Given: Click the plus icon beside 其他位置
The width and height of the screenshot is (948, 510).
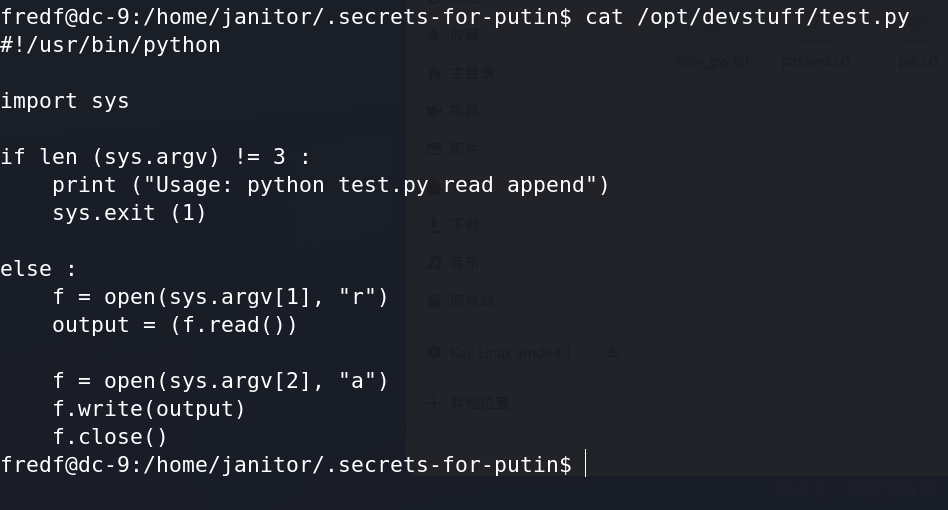Looking at the screenshot, I should tap(434, 403).
